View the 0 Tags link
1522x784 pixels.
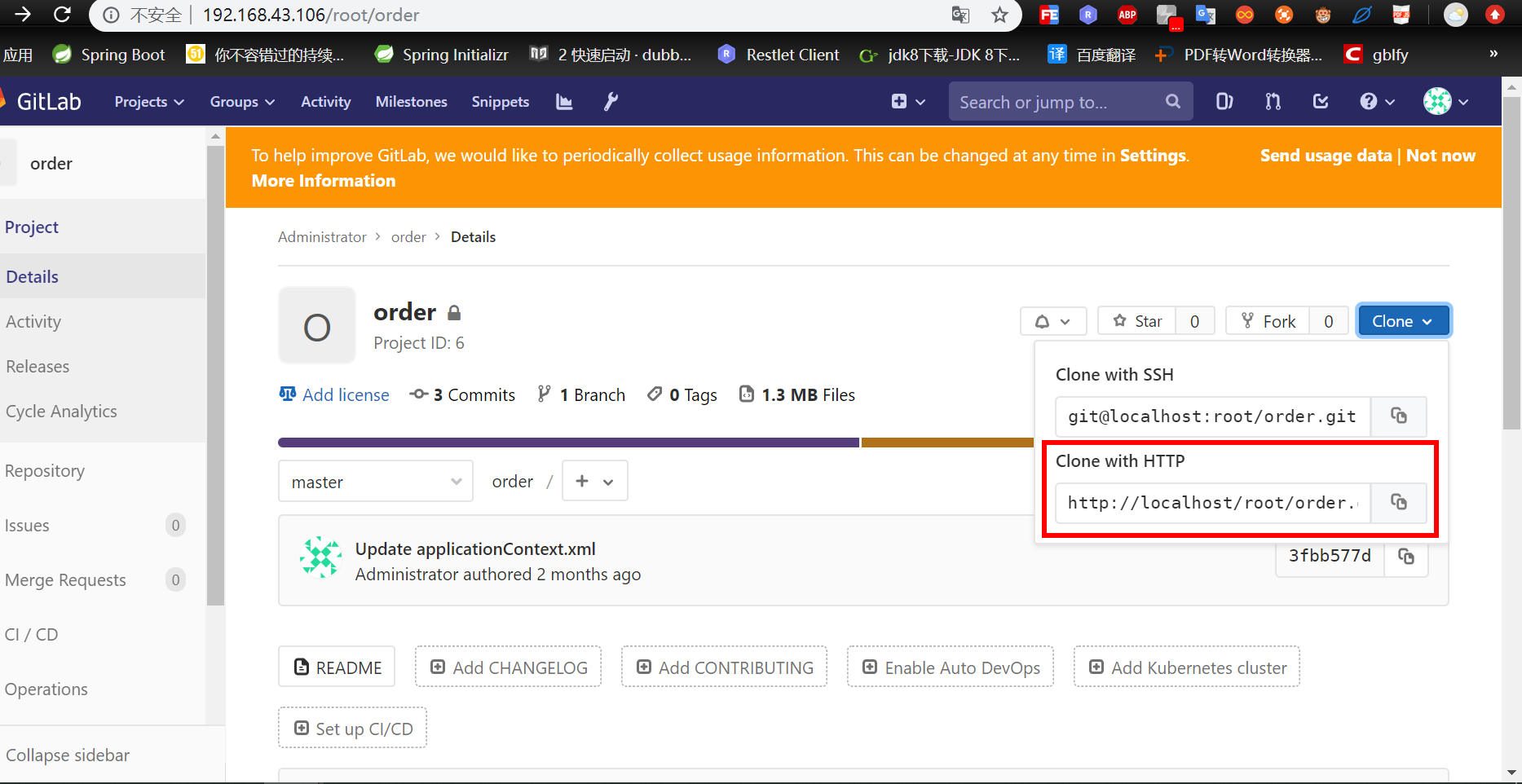[x=682, y=394]
